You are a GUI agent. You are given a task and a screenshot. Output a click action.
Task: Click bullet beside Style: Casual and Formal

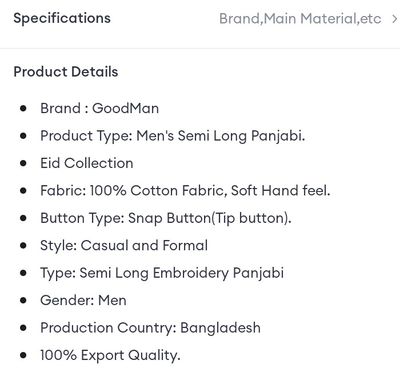pos(23,246)
